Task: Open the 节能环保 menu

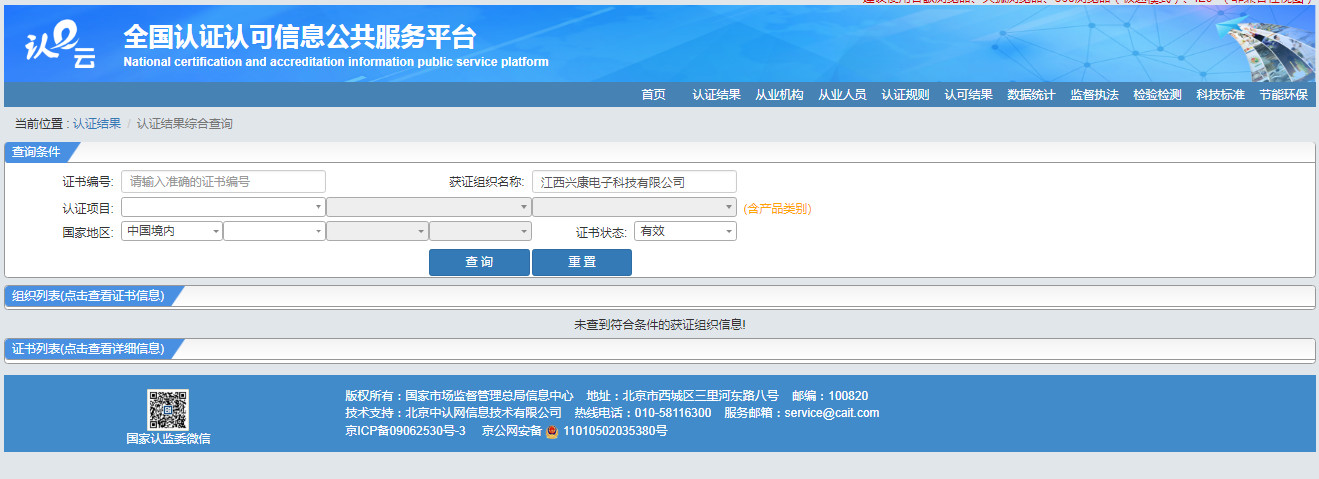Action: (1283, 95)
